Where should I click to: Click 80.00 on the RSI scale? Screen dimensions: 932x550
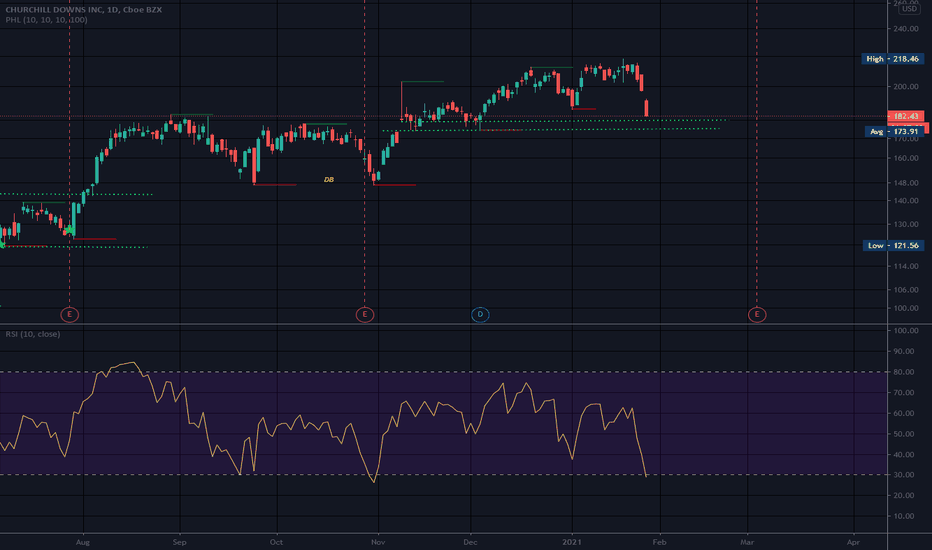[x=903, y=372]
